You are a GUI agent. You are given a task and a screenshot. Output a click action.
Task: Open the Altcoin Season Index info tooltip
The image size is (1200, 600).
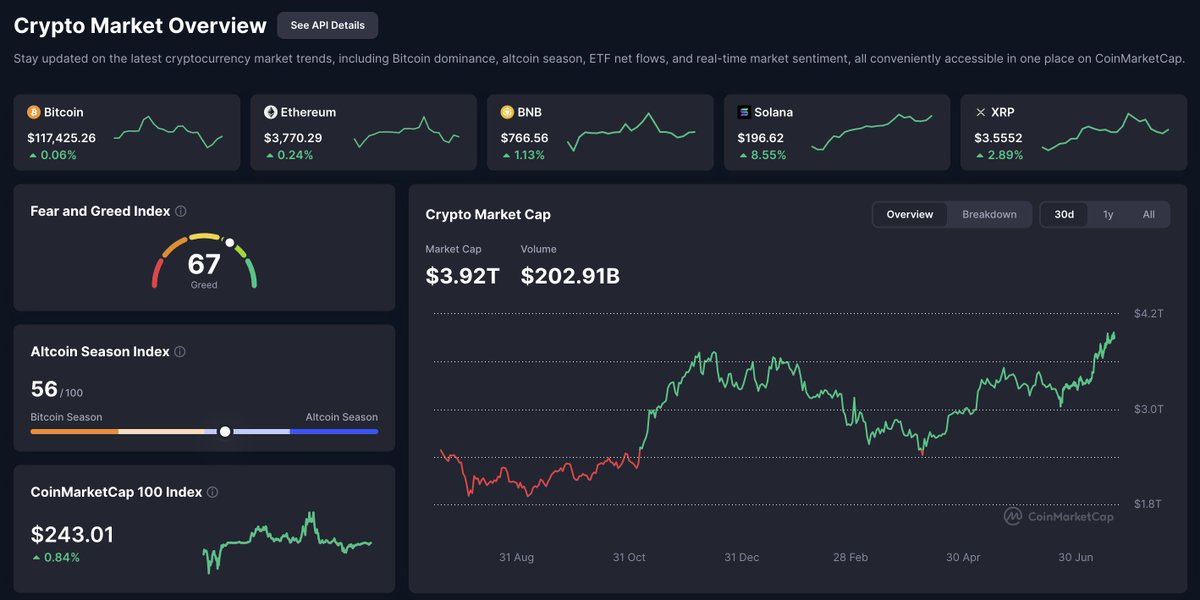tap(180, 351)
